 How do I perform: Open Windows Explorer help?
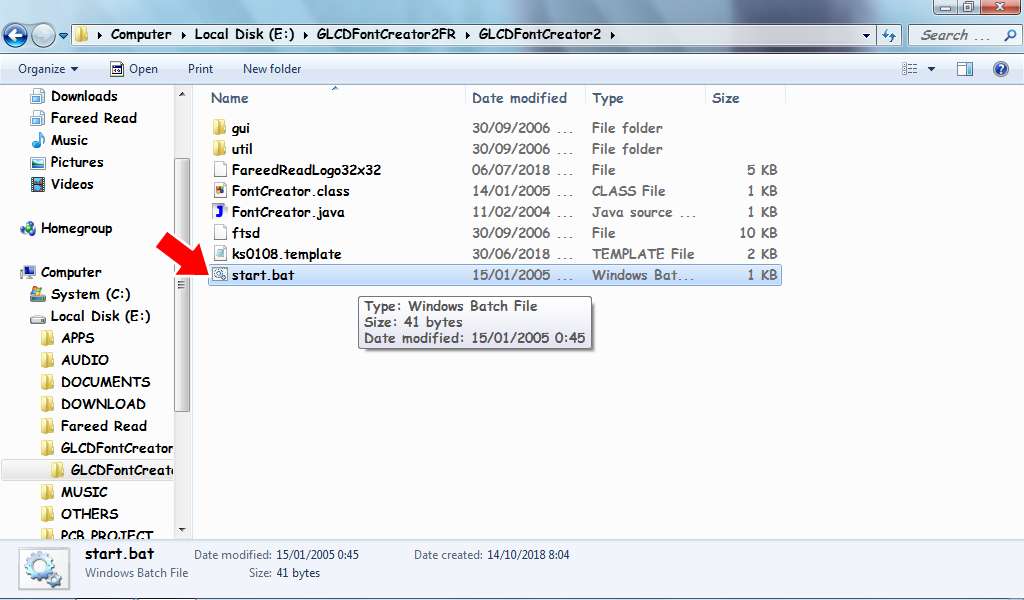coord(1000,68)
